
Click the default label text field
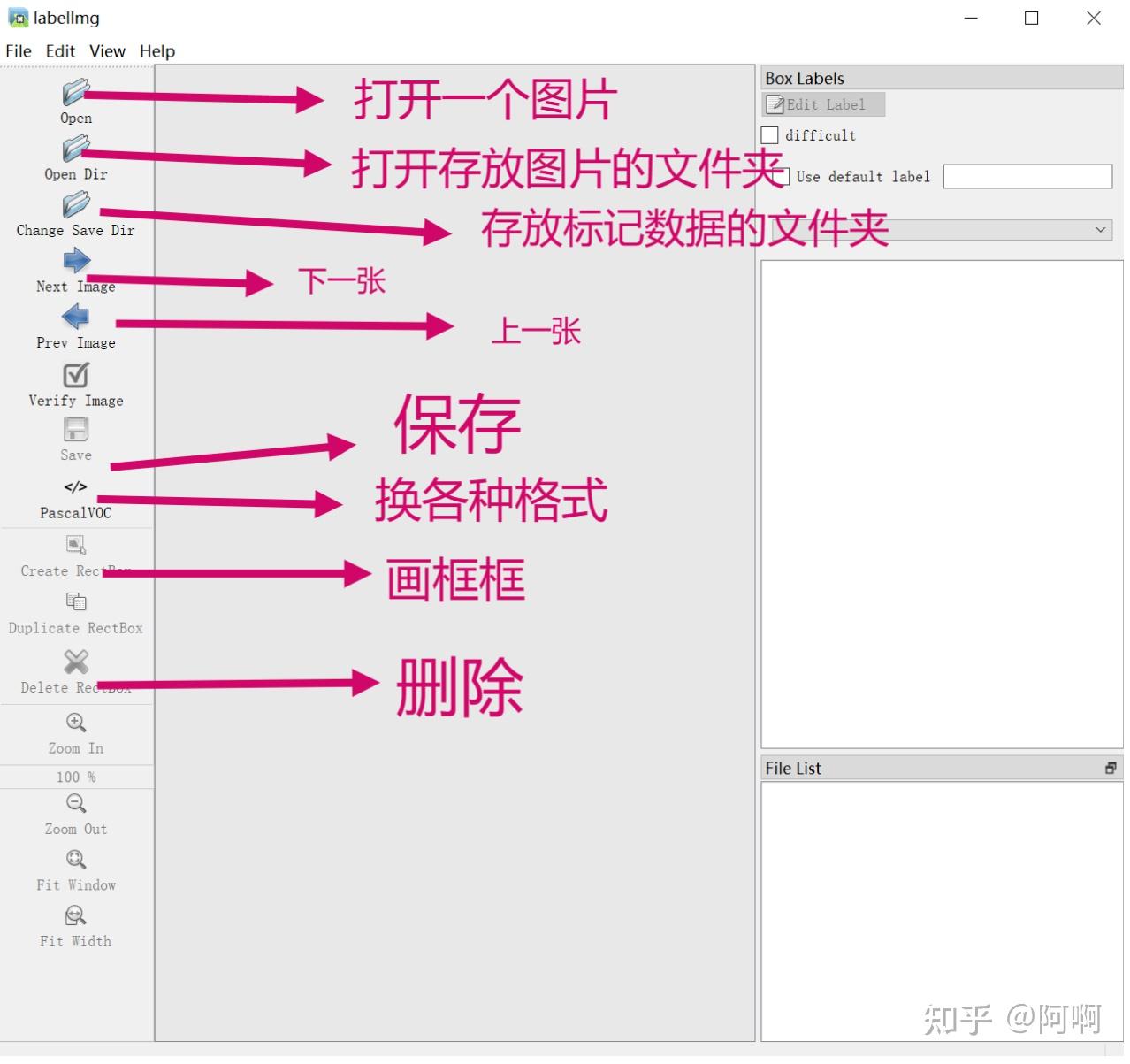[x=1027, y=177]
